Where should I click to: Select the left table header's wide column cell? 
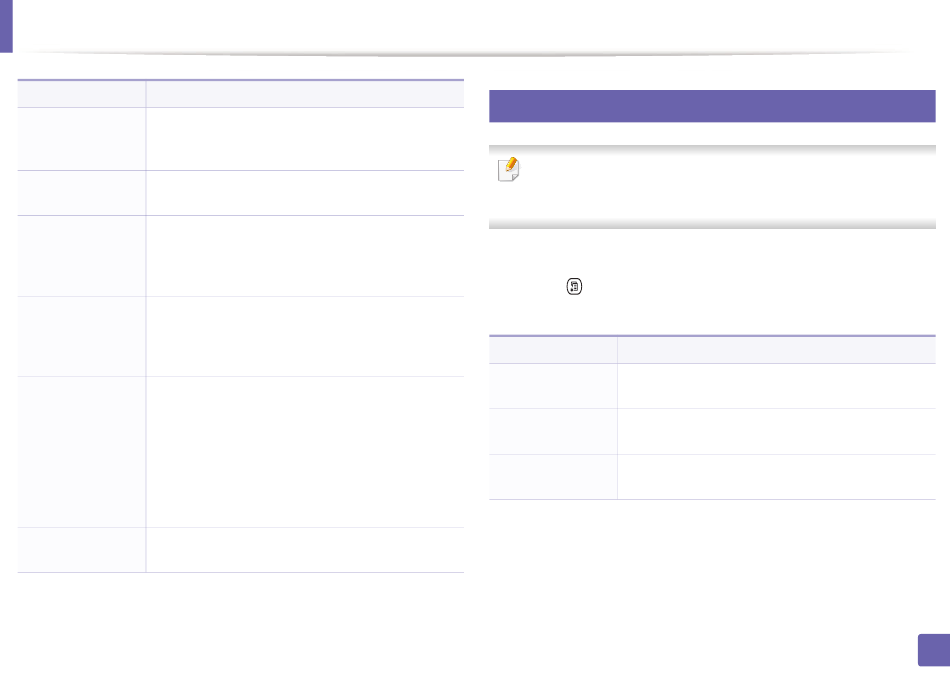(x=305, y=94)
